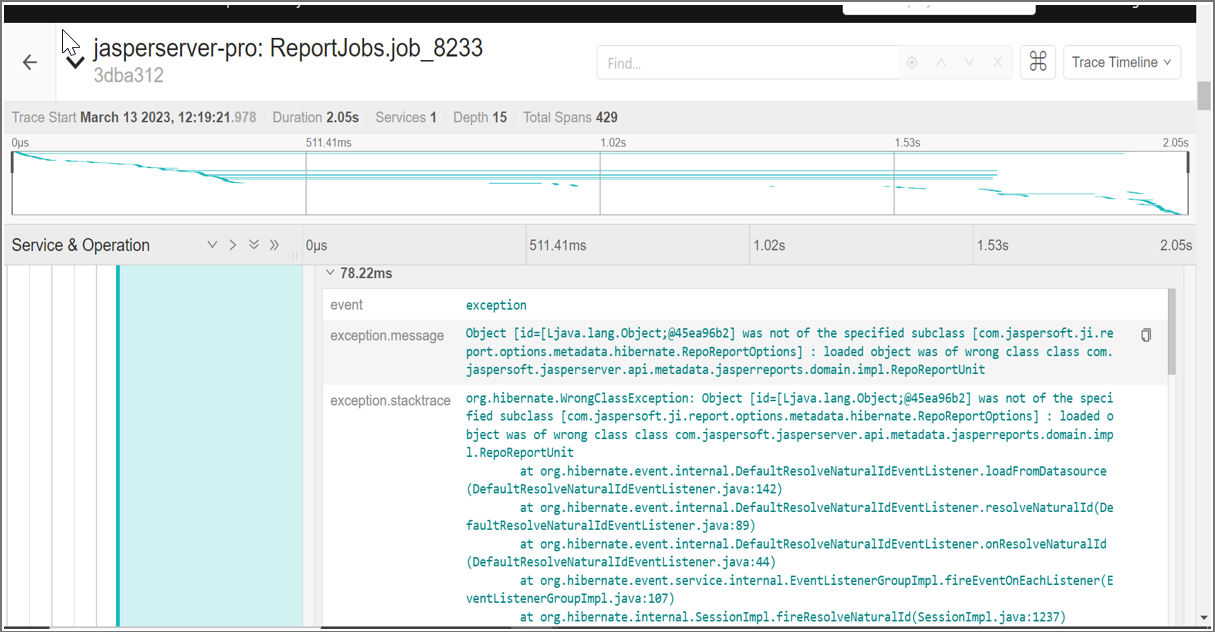Image resolution: width=1215 pixels, height=632 pixels.
Task: Open the Trace Timeline view dropdown
Action: click(1122, 62)
